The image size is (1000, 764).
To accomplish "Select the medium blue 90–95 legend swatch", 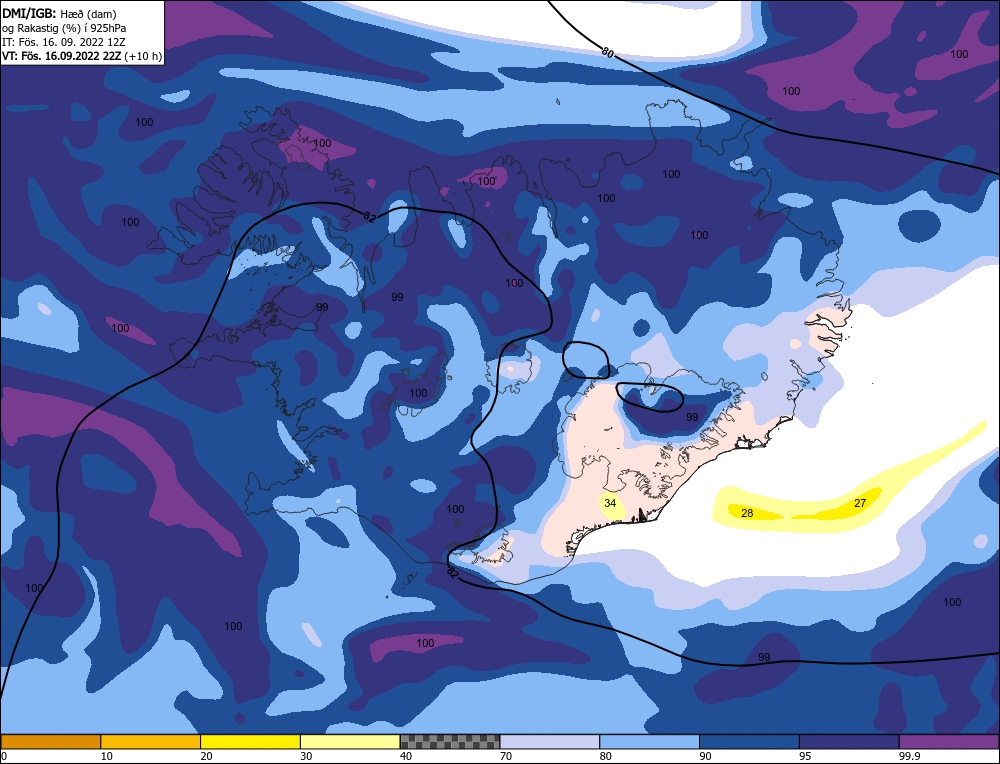I will coord(749,742).
